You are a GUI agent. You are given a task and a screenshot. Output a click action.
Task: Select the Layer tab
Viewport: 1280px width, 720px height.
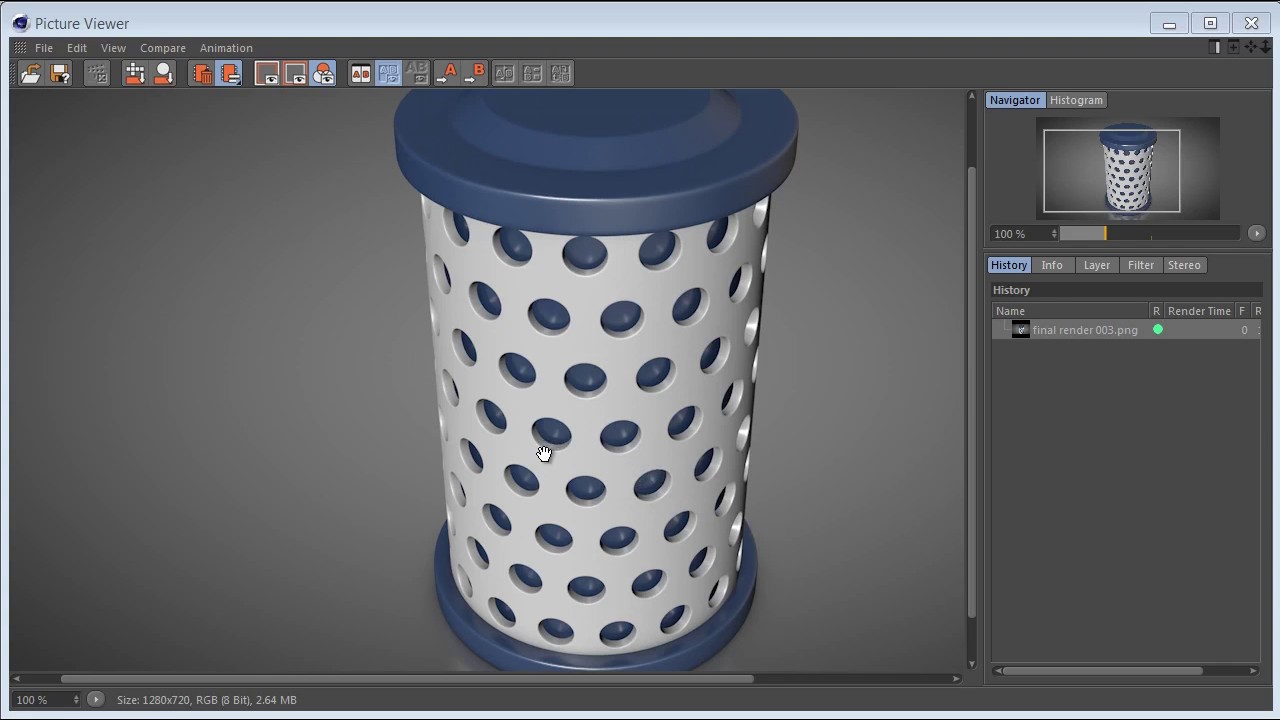[x=1097, y=265]
